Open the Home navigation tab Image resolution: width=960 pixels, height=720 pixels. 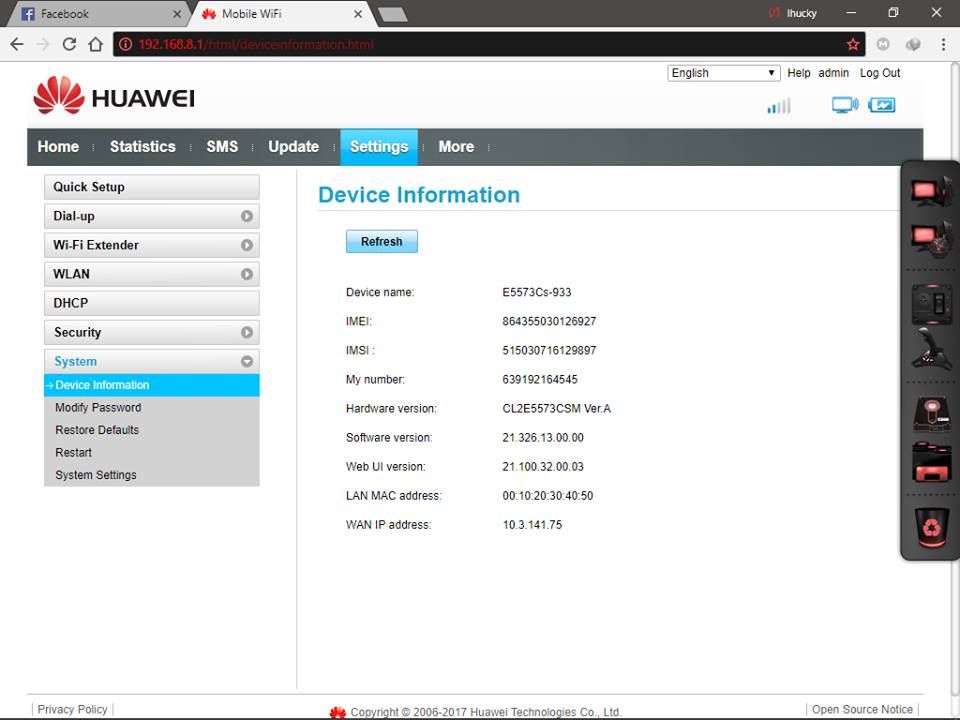point(58,147)
